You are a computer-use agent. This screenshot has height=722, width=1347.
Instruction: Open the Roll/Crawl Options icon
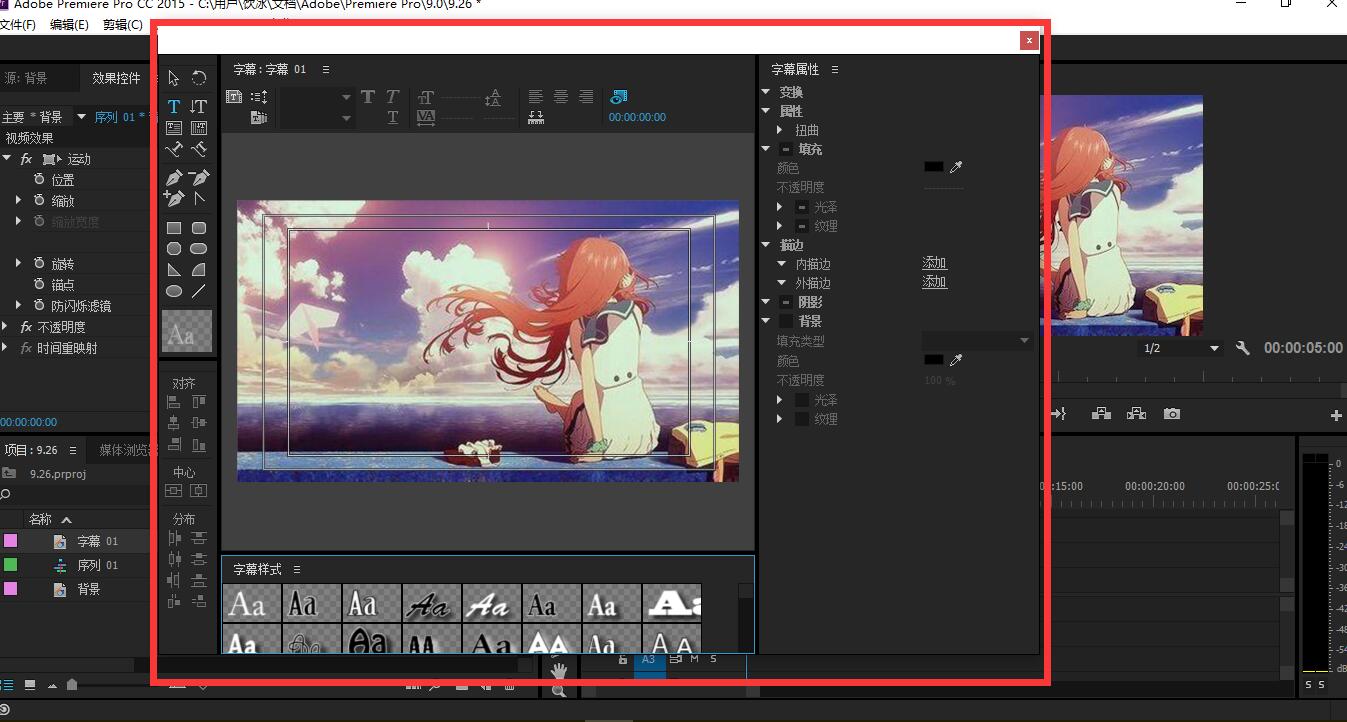[259, 97]
